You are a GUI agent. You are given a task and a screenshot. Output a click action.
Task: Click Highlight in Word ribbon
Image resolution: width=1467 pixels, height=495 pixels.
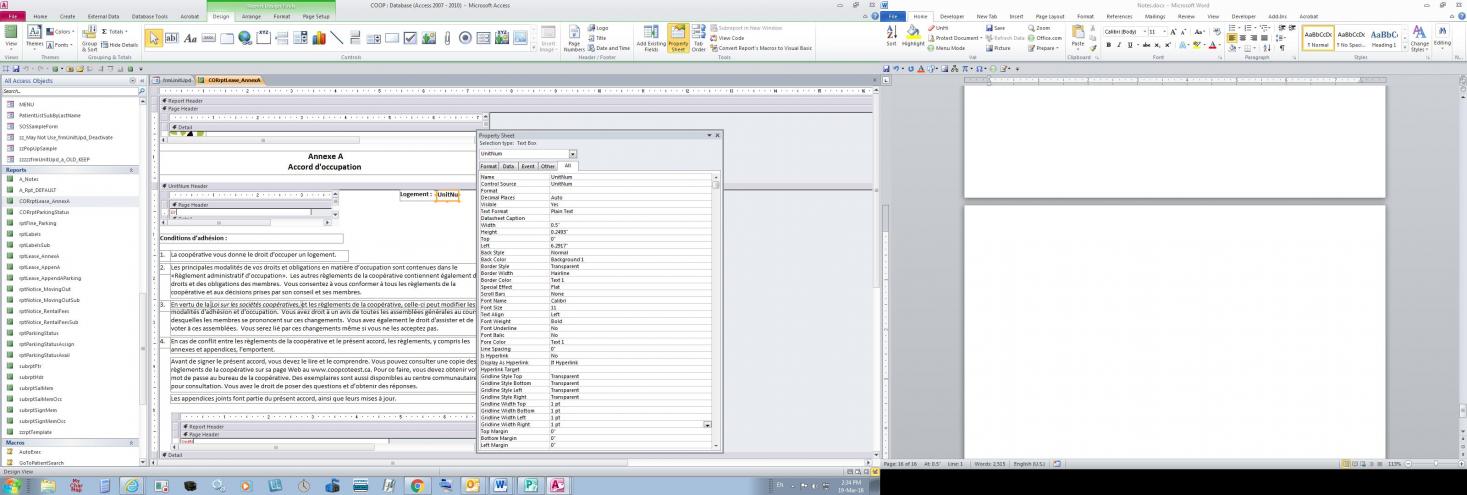[913, 36]
